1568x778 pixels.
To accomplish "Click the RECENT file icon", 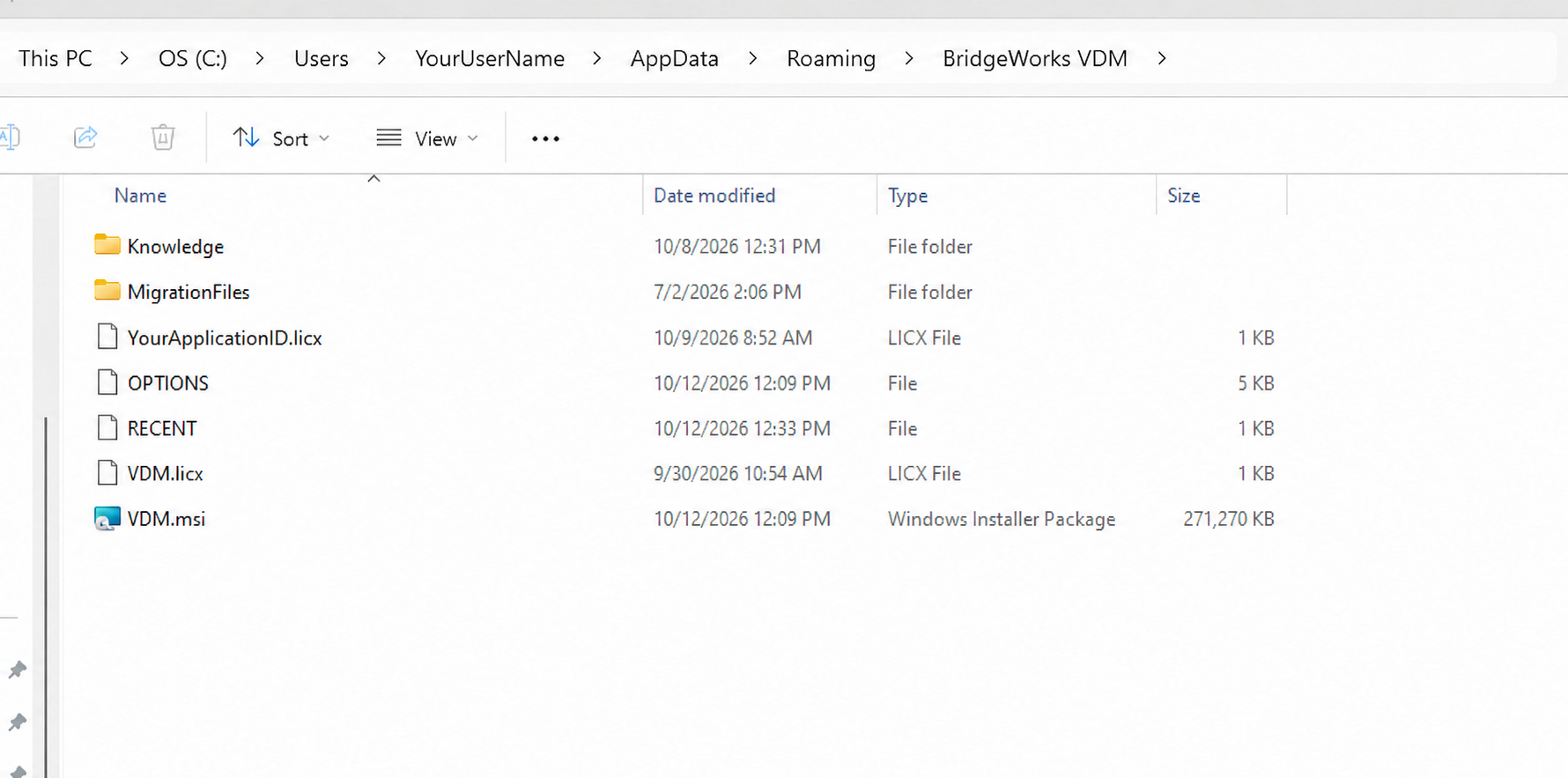I will 107,427.
